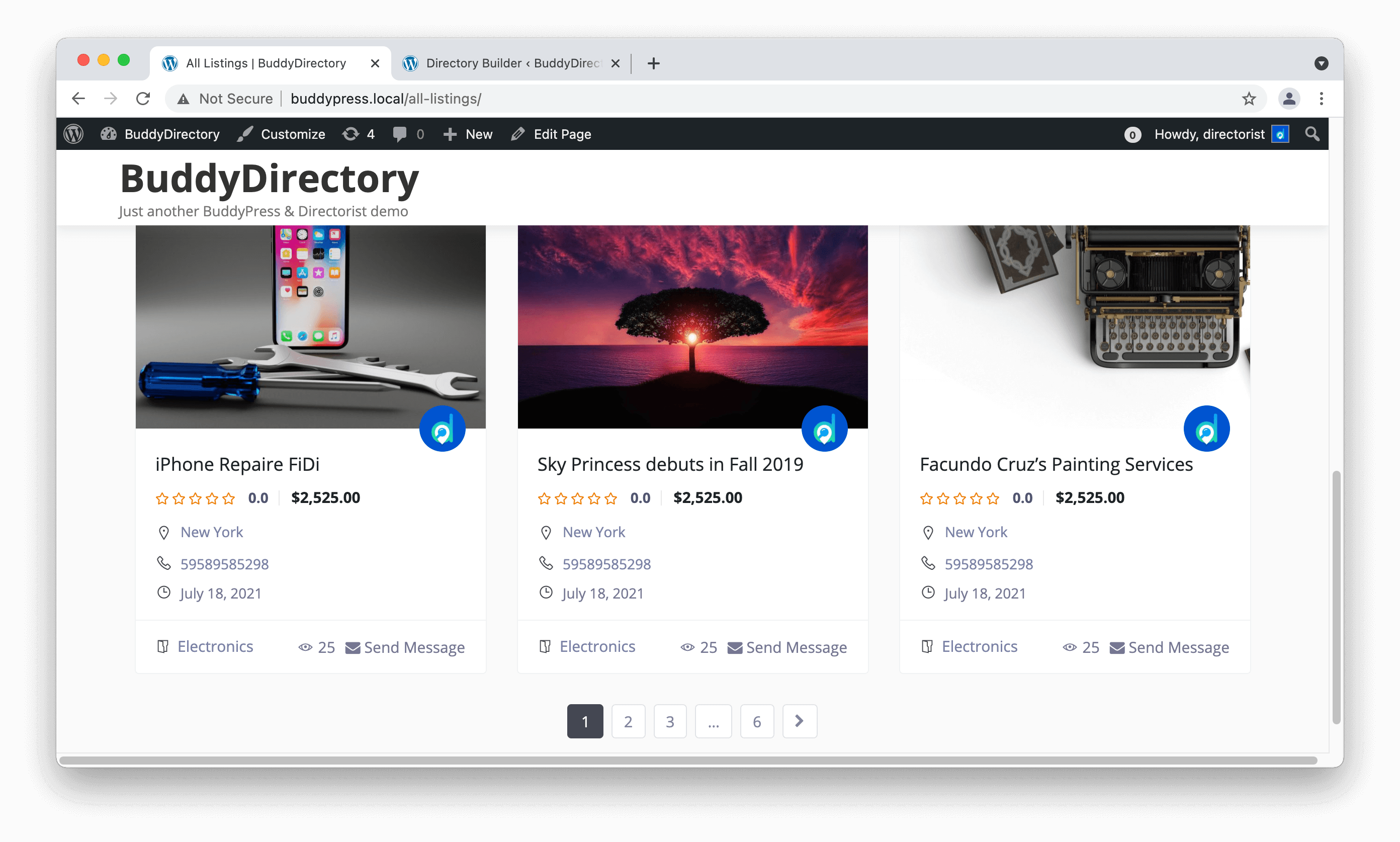Click the WordPress logo in the admin bar
1400x842 pixels.
pyautogui.click(x=74, y=134)
